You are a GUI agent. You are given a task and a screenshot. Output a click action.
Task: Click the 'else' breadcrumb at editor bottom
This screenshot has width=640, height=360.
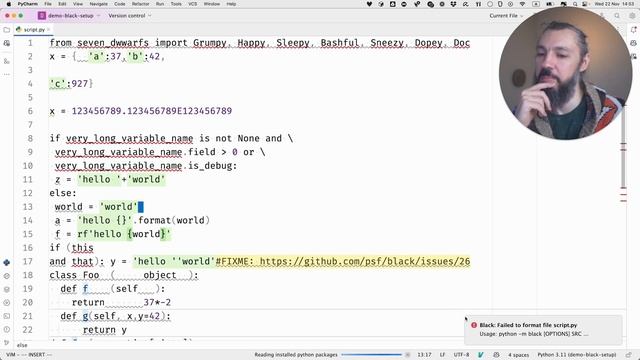coord(22,345)
